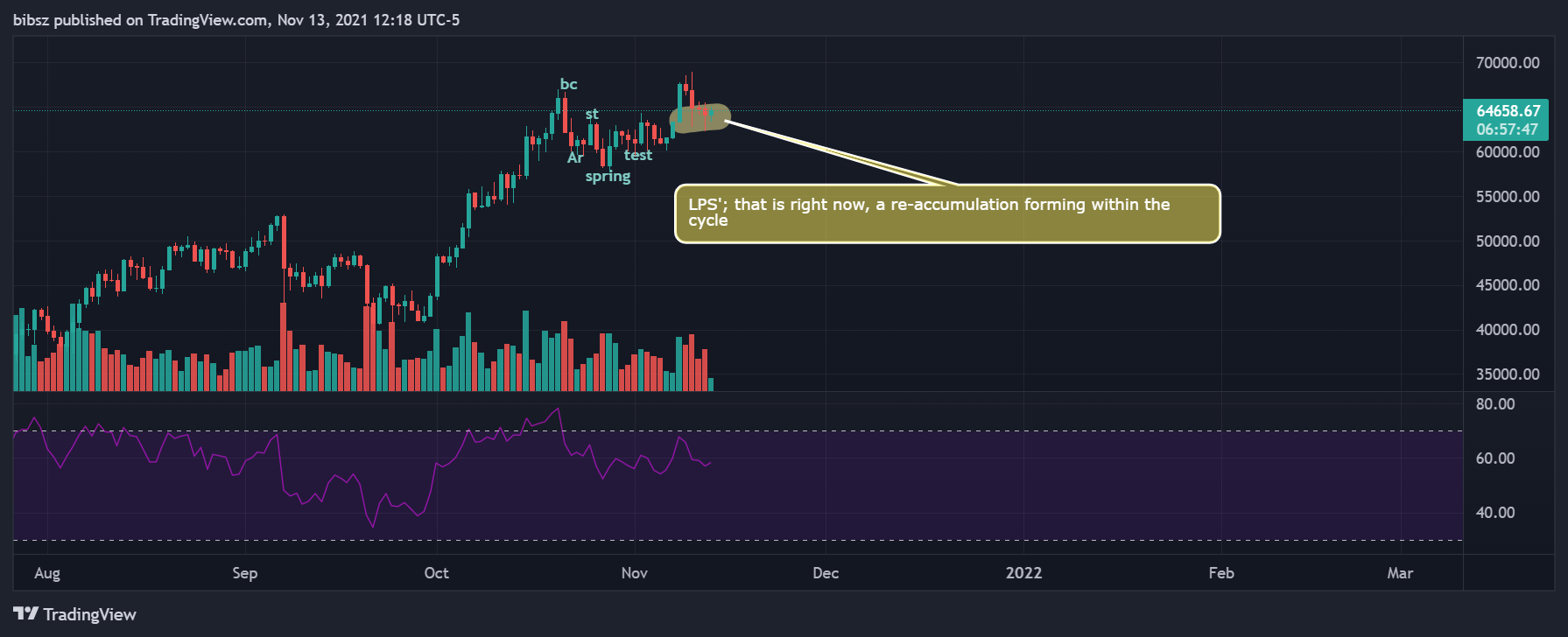Click the current price label 64658.67
This screenshot has width=1568, height=637.
1508,110
